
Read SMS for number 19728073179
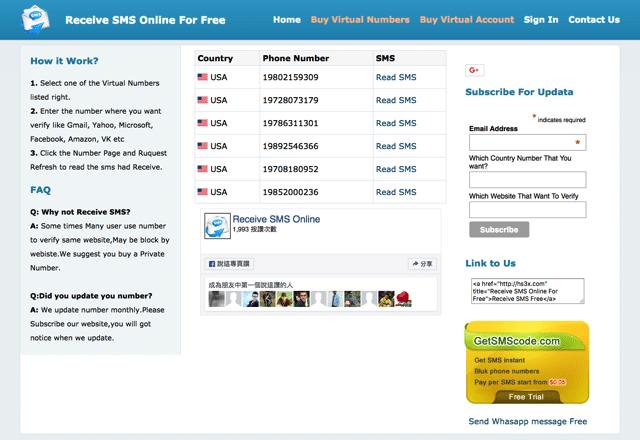[396, 100]
